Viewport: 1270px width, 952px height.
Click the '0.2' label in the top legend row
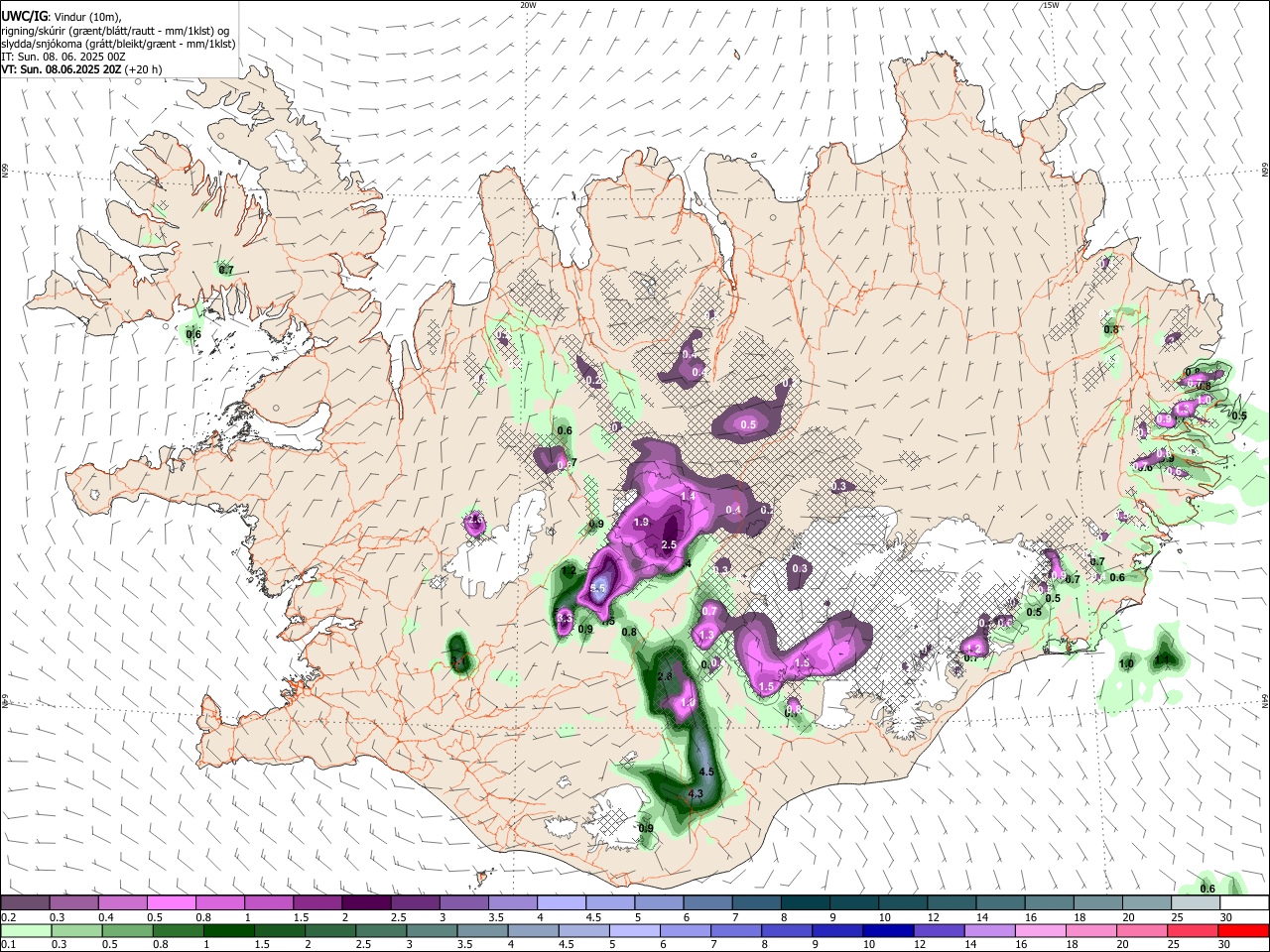pos(8,917)
